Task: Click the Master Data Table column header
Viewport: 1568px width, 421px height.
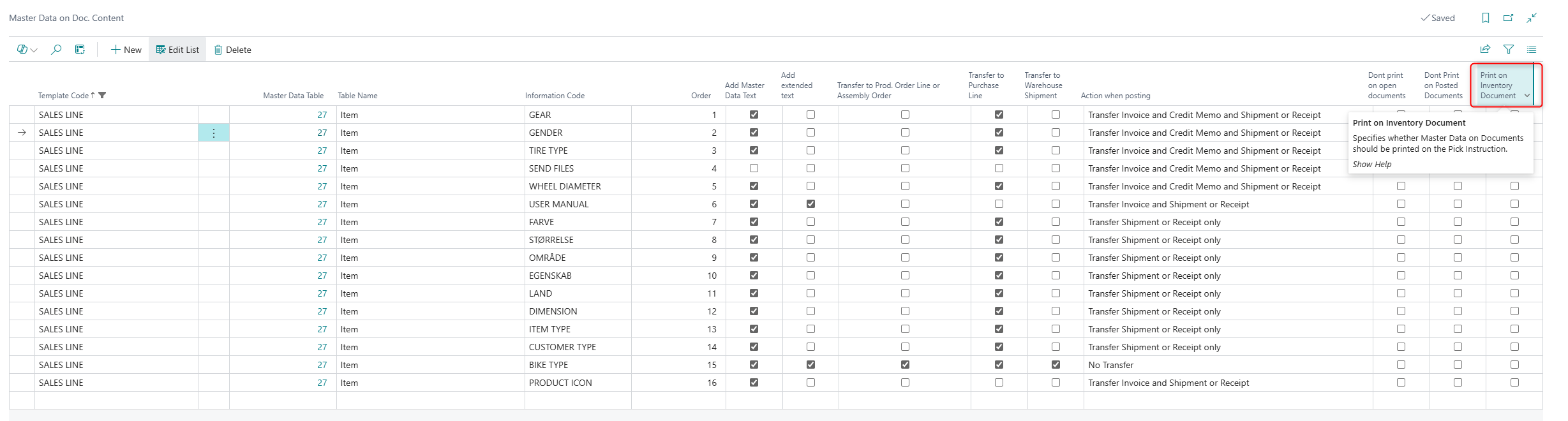Action: coord(293,96)
